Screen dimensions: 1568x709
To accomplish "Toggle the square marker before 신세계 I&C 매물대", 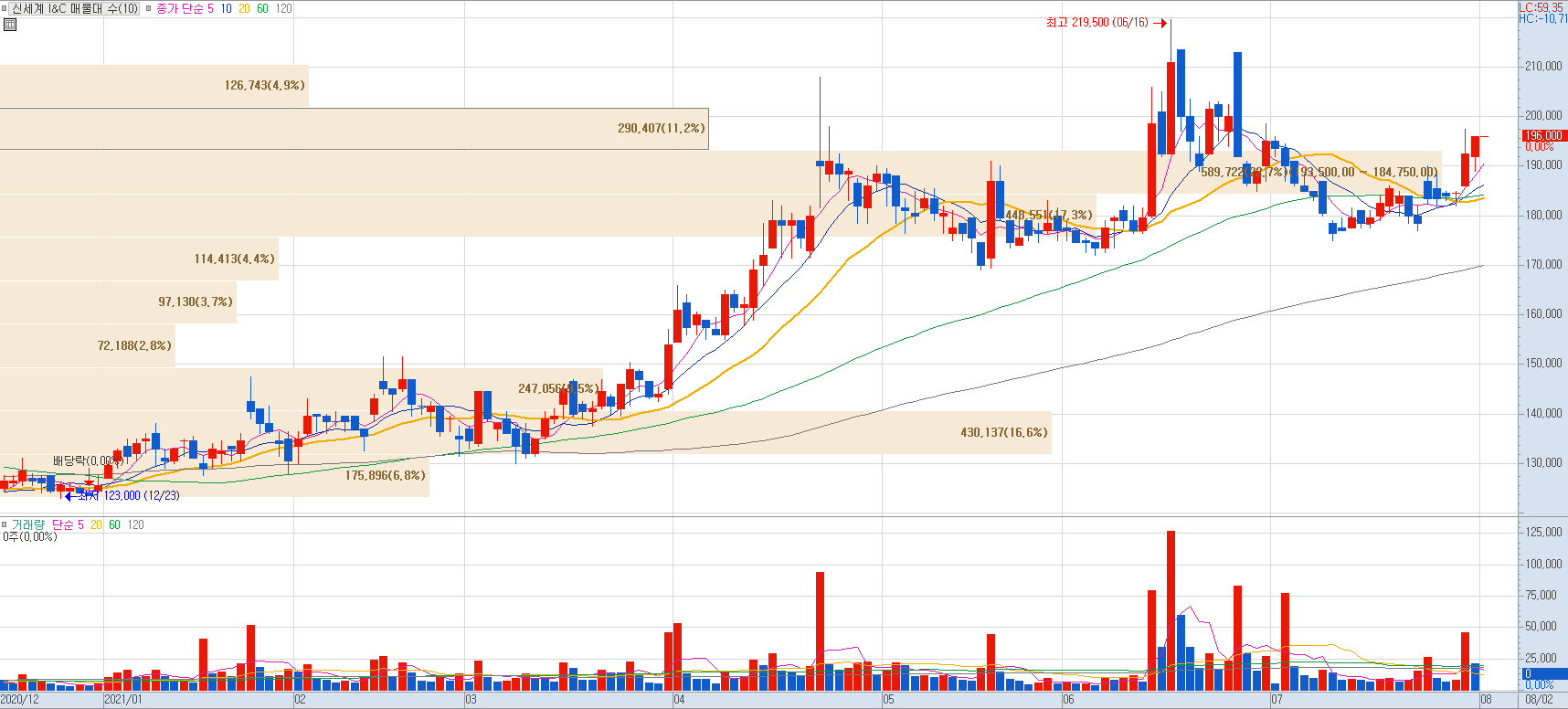I will pyautogui.click(x=5, y=8).
